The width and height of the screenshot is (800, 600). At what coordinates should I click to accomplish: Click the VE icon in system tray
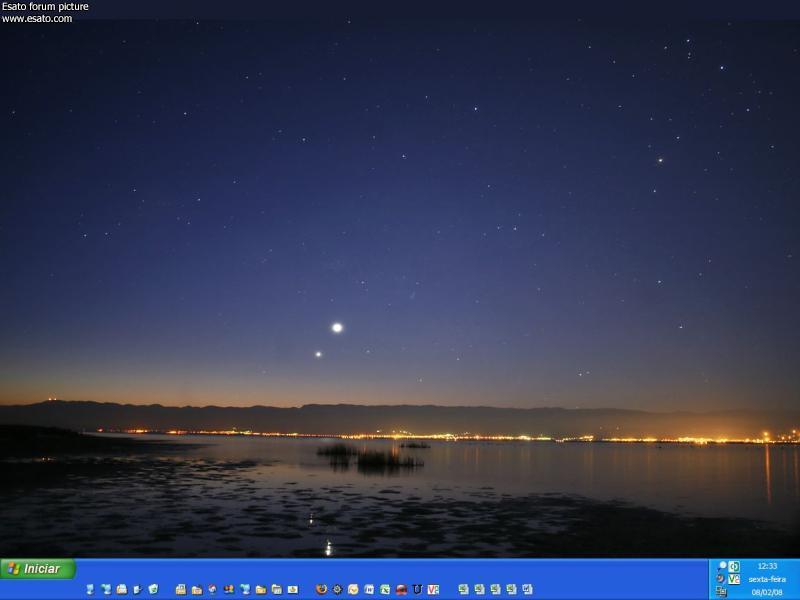coord(734,579)
